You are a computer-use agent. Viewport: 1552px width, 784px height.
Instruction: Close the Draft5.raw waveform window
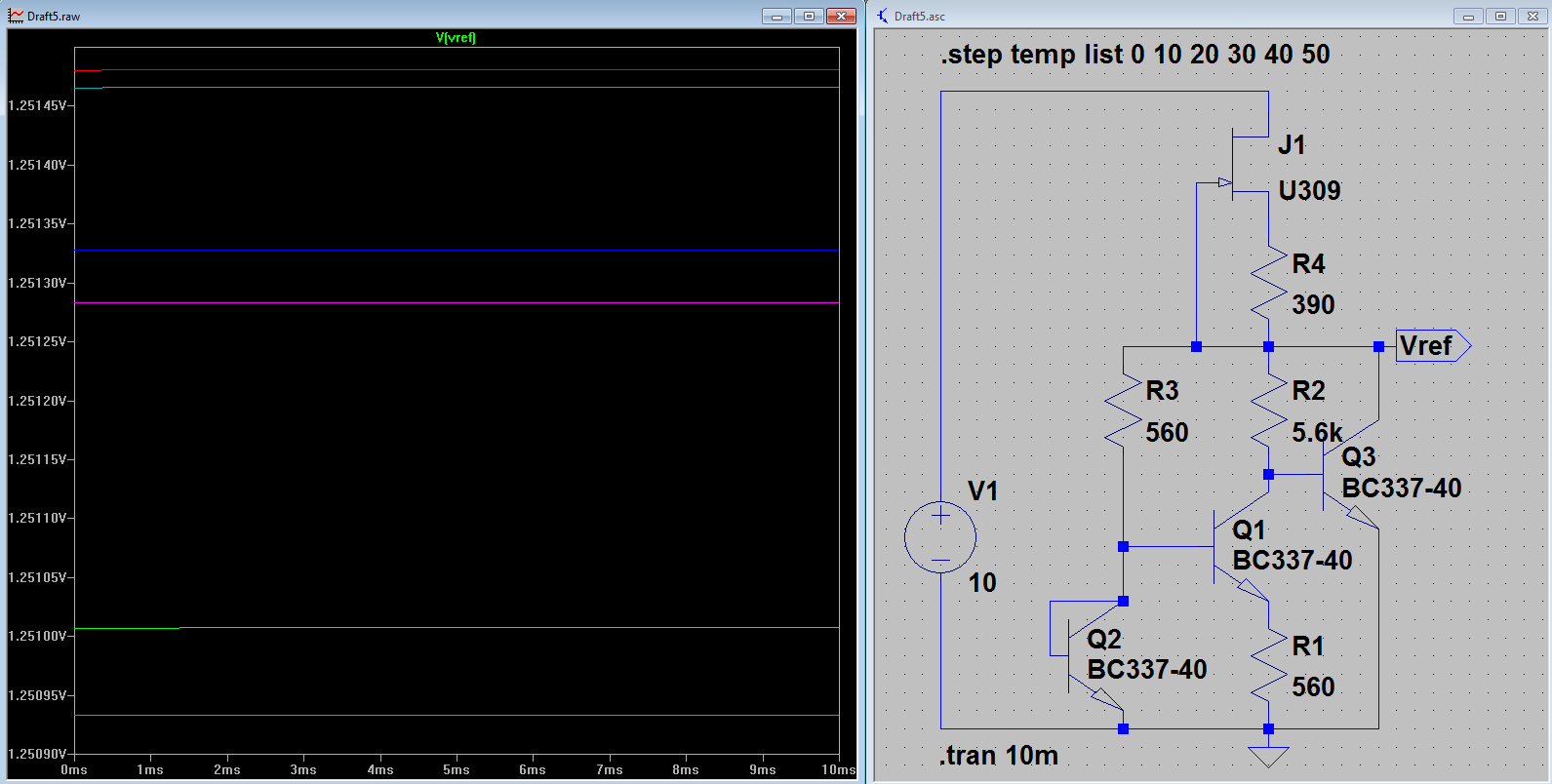pyautogui.click(x=841, y=16)
